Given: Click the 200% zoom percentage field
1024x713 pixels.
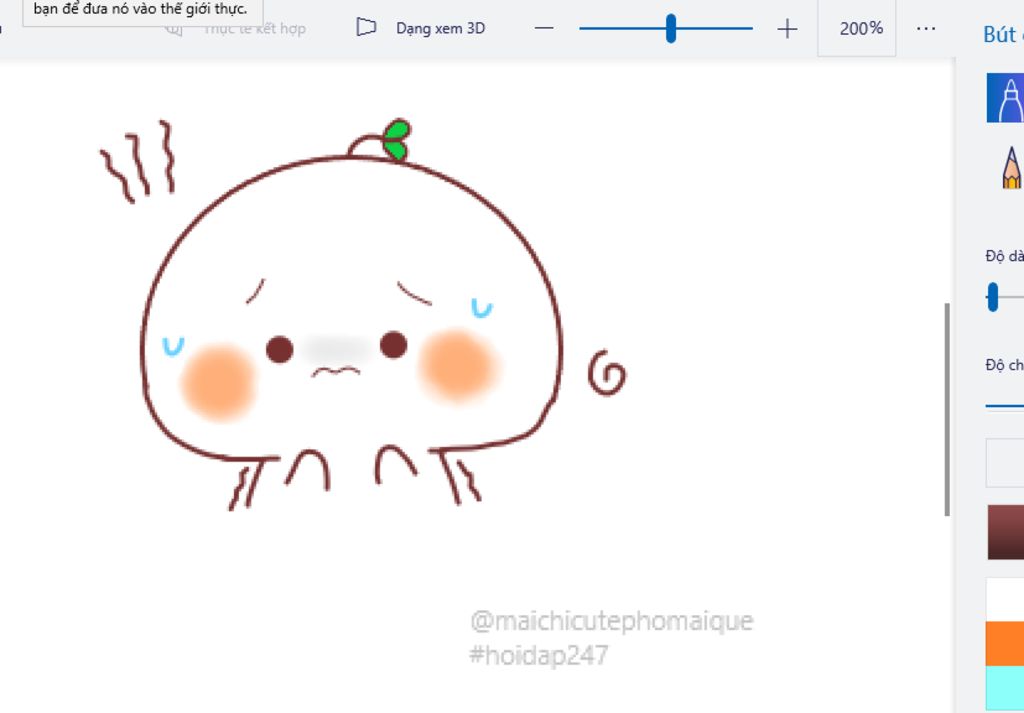Looking at the screenshot, I should pyautogui.click(x=857, y=28).
